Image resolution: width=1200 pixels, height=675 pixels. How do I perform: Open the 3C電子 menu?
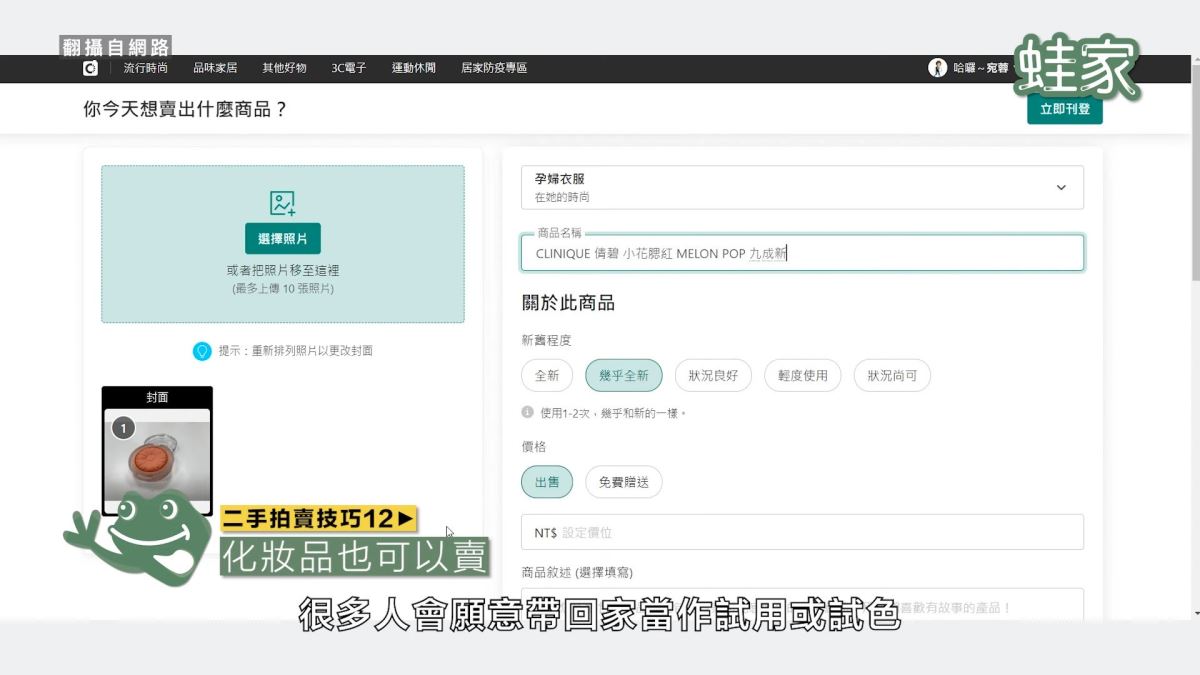point(349,68)
